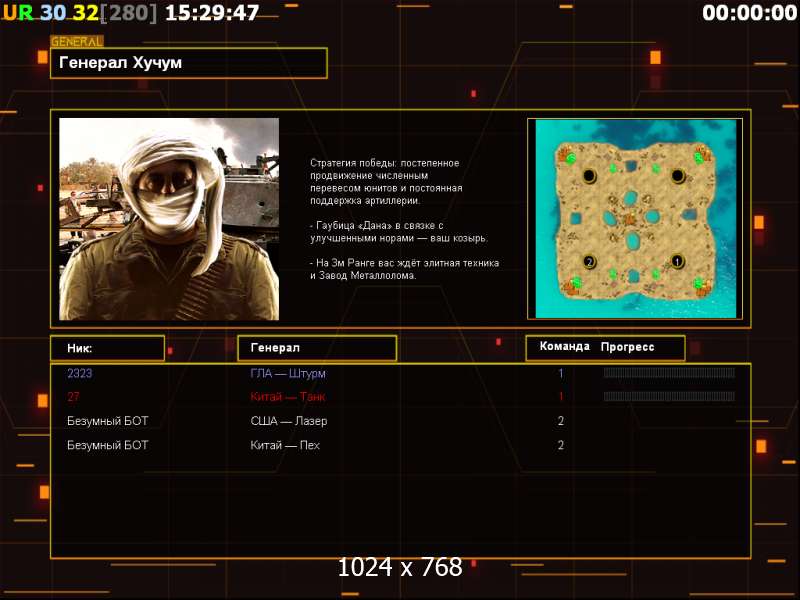Image resolution: width=800 pixels, height=600 pixels.
Task: Select 'Безумный БОТ' in the Китай — Пех row
Action: tap(108, 445)
